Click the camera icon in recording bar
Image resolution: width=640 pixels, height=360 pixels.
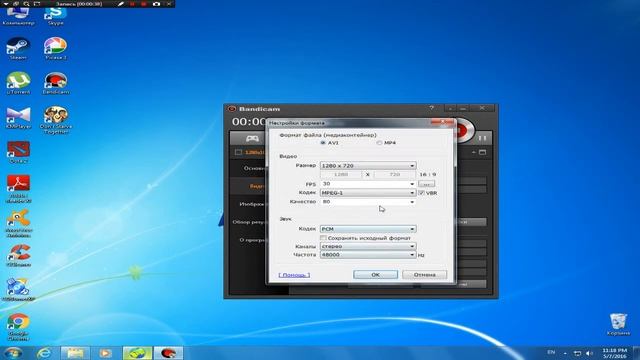tap(156, 4)
